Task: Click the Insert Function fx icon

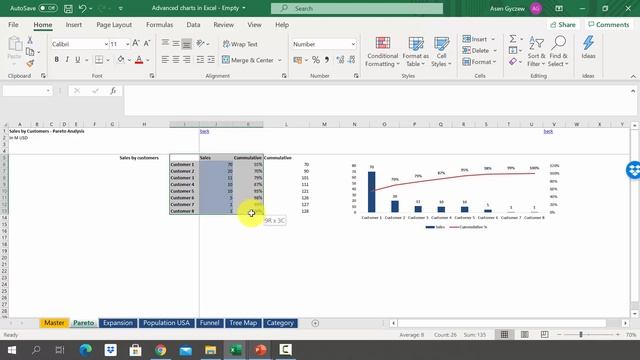Action: coord(113,91)
